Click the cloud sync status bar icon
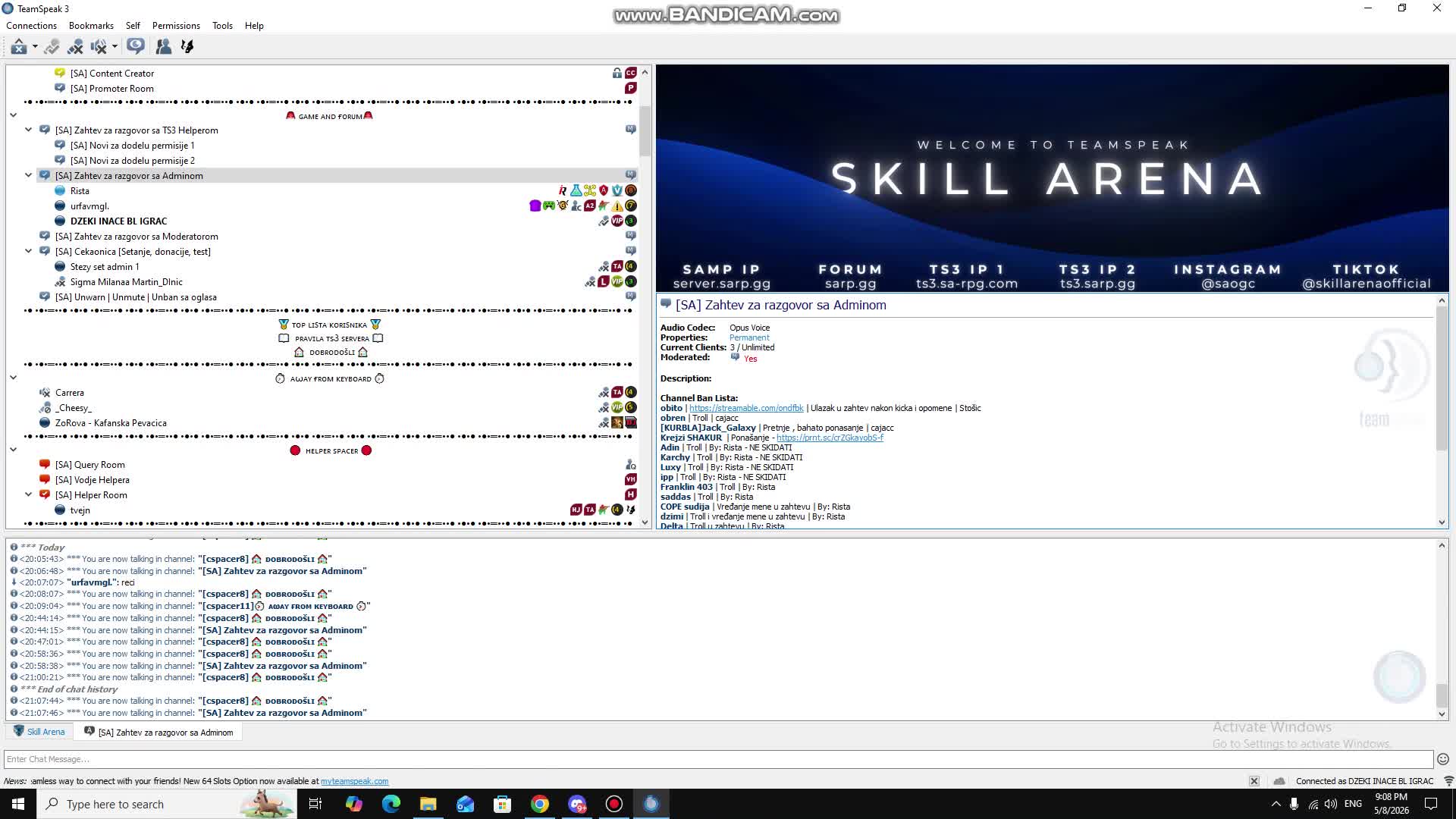 tap(1279, 781)
